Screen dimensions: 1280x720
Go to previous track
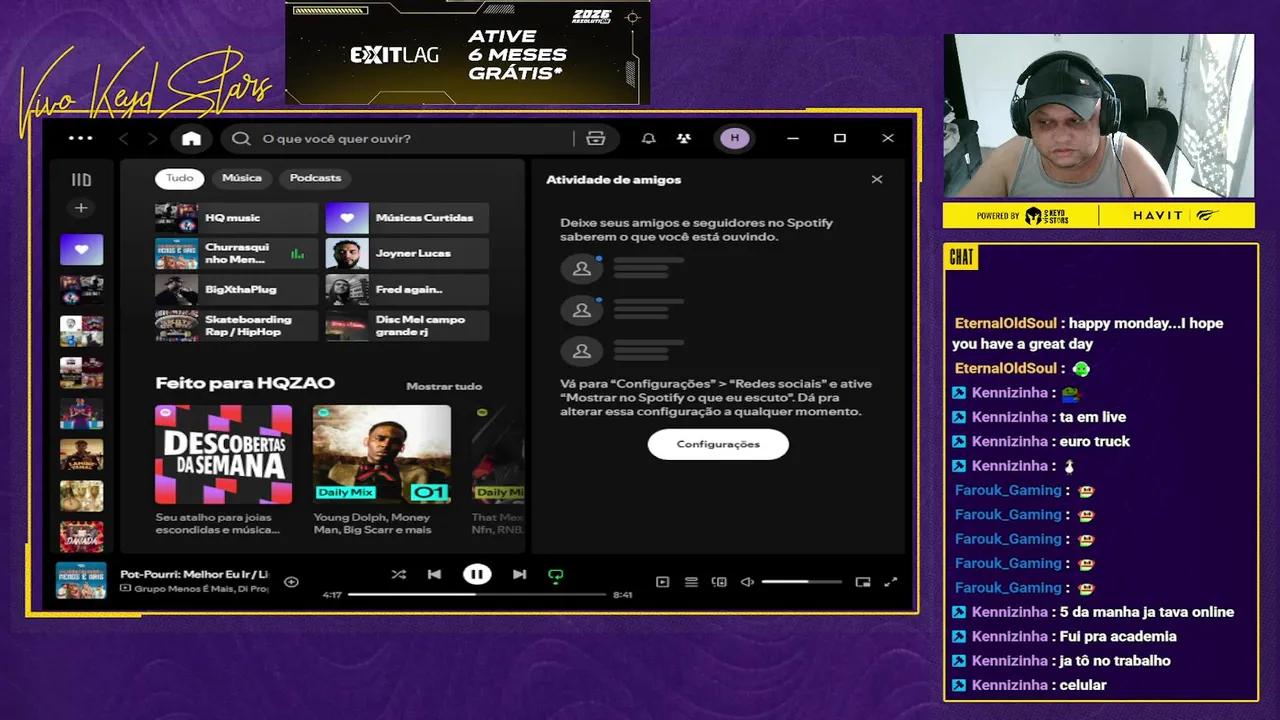tap(434, 574)
